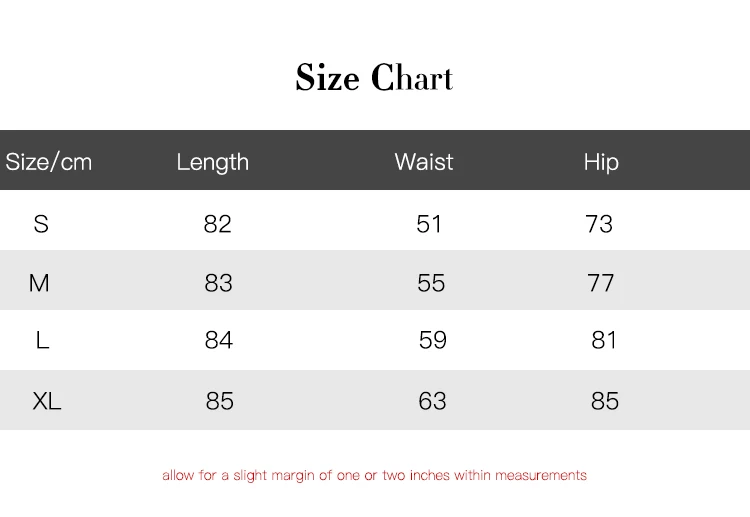Select waist value 51 for size S
The height and width of the screenshot is (517, 750).
(x=429, y=224)
